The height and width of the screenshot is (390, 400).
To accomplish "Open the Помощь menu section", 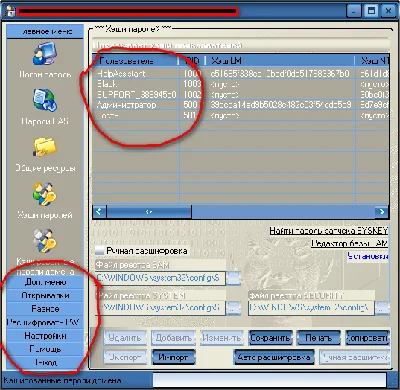I will point(45,349).
